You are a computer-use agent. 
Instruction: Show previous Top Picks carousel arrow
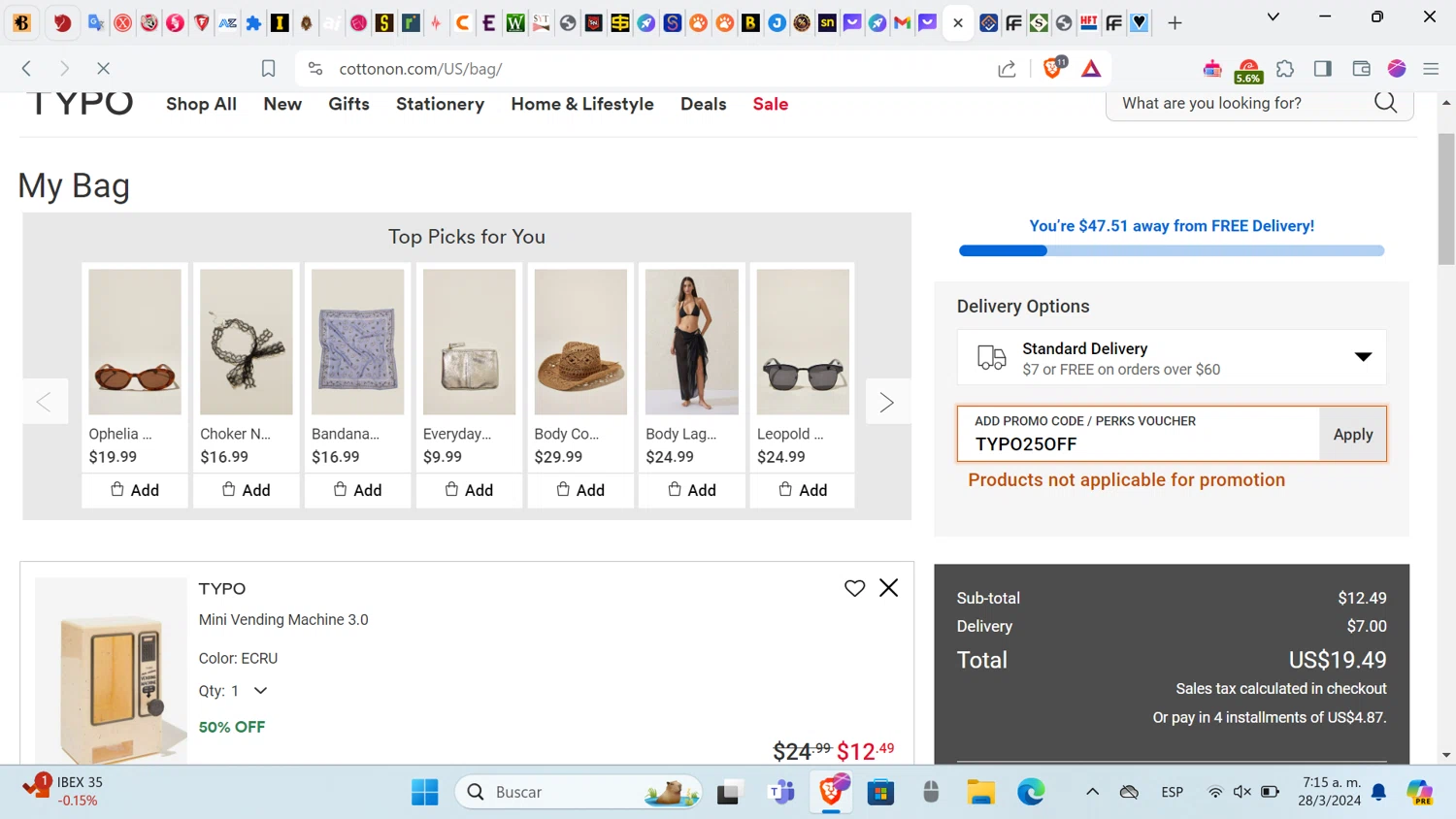coord(45,402)
